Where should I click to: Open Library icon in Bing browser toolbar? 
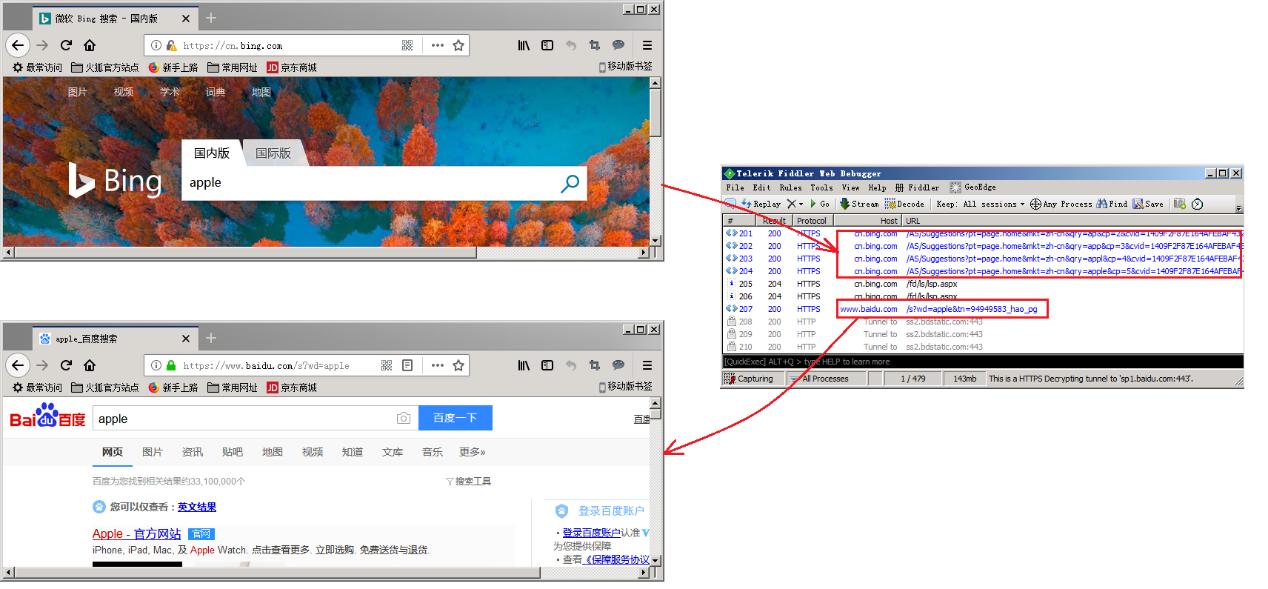tap(524, 45)
